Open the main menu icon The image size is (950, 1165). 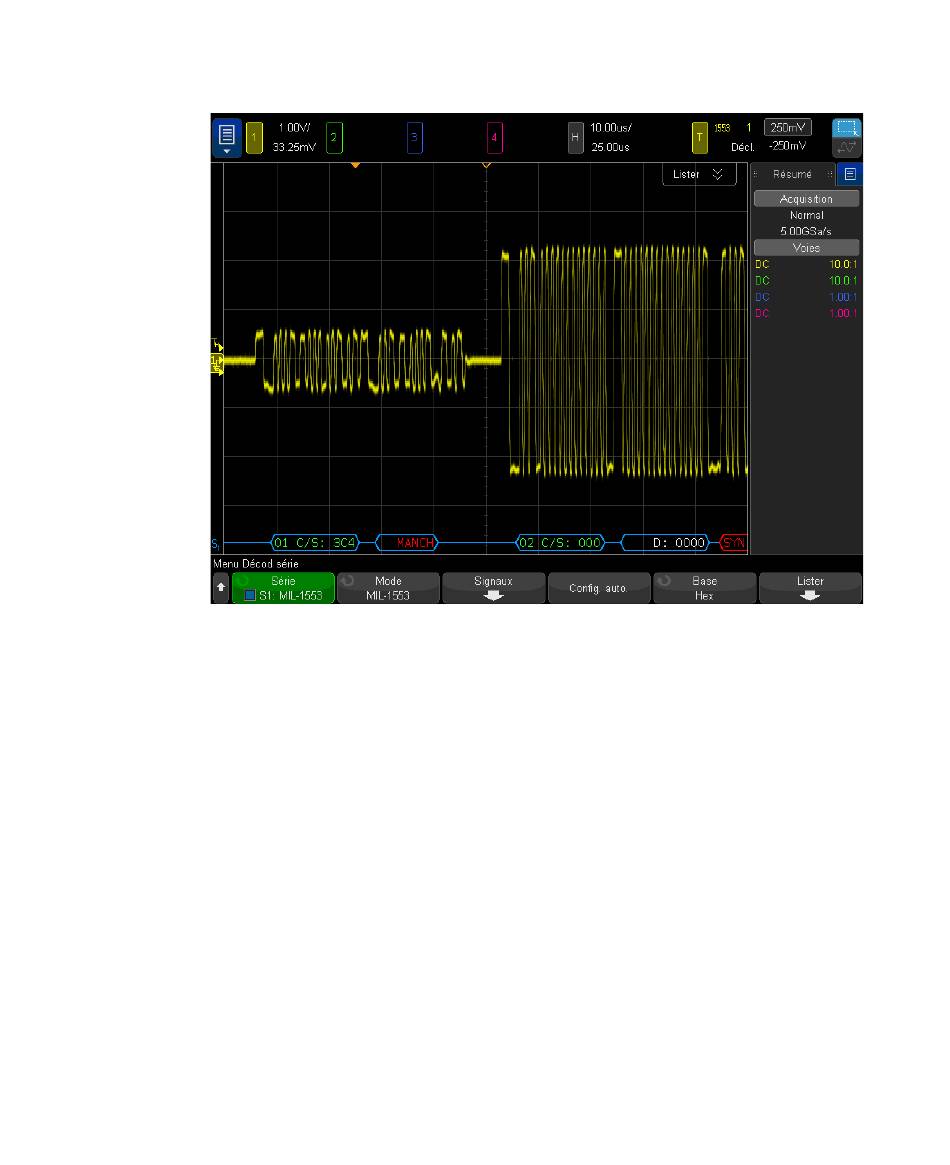click(227, 137)
